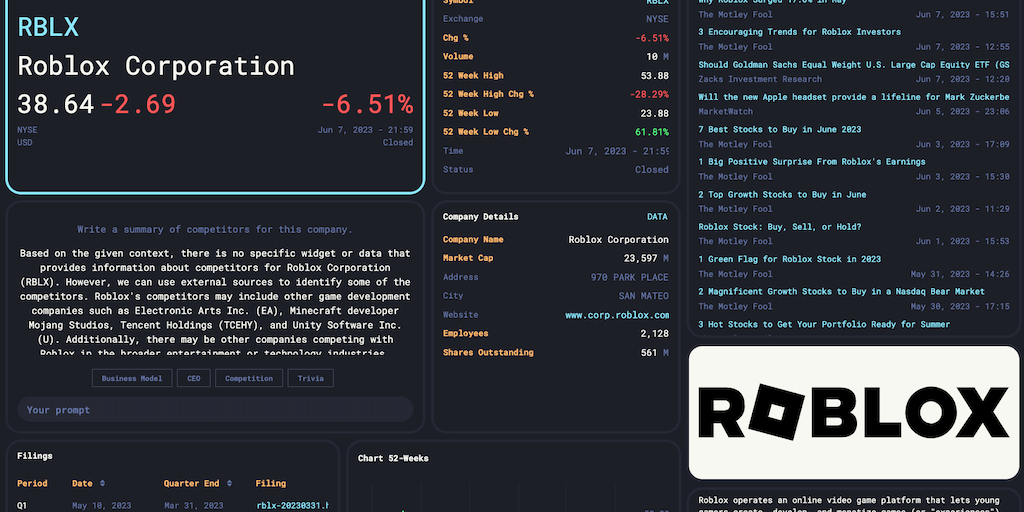Click the Market Cap value 23,597 M
Screen dimensions: 1024x512
pyautogui.click(x=646, y=259)
